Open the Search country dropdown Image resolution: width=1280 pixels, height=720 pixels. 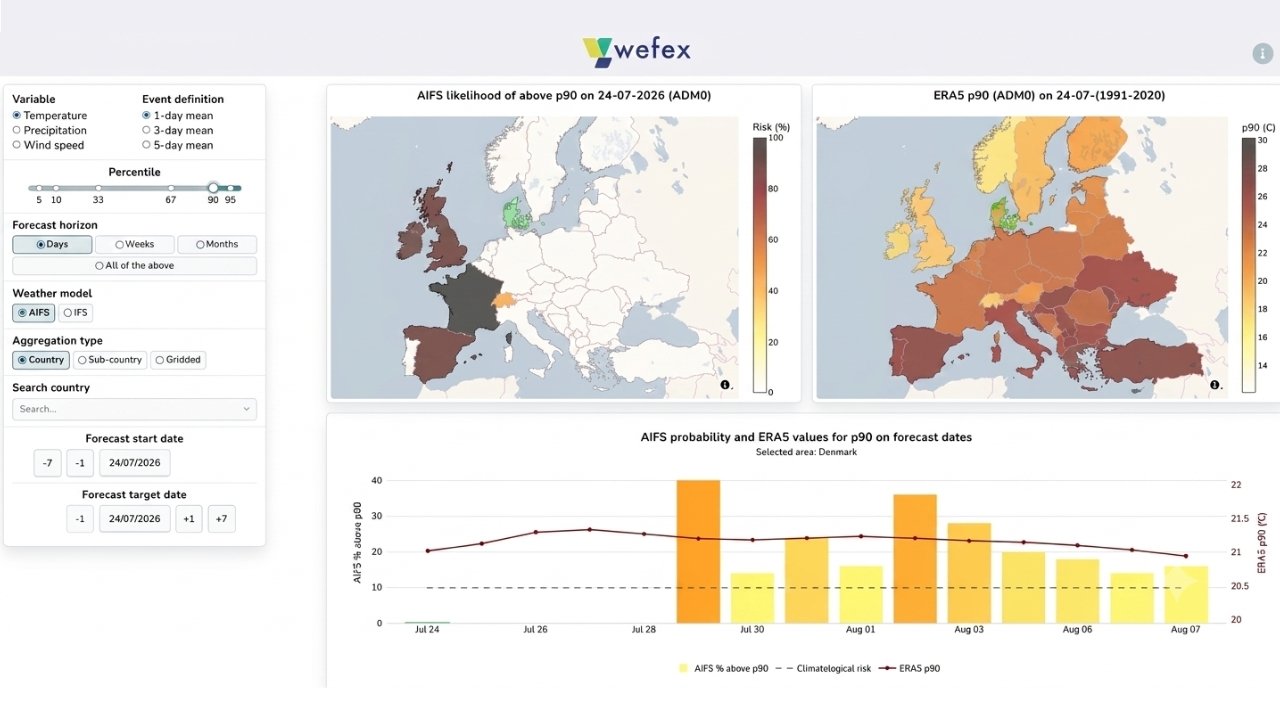(134, 409)
